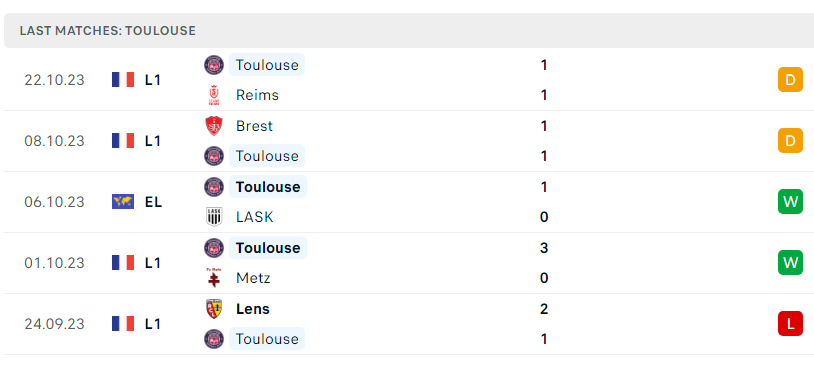
Task: Click Toulouse crest in the Reims match
Action: click(x=214, y=65)
